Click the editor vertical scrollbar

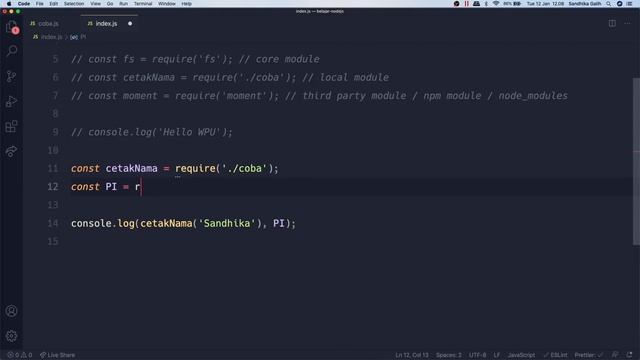point(636,161)
